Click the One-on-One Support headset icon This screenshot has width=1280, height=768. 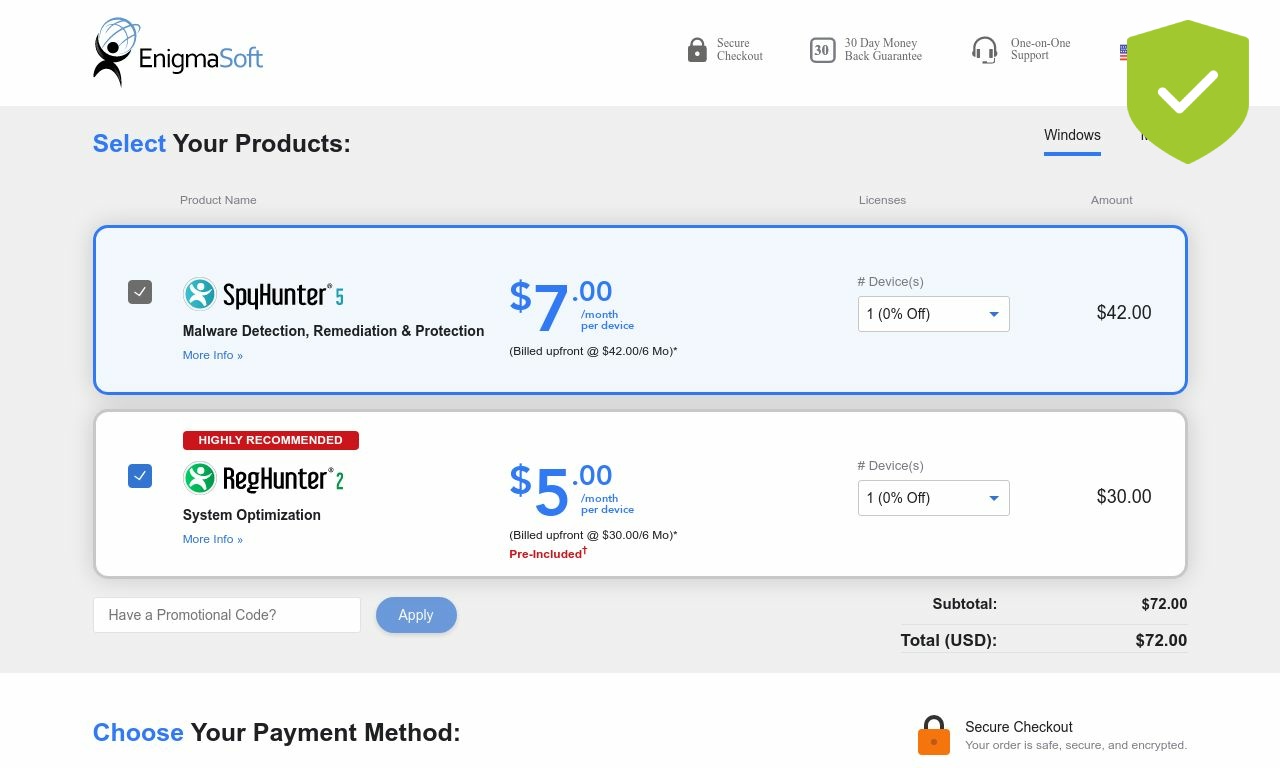985,50
